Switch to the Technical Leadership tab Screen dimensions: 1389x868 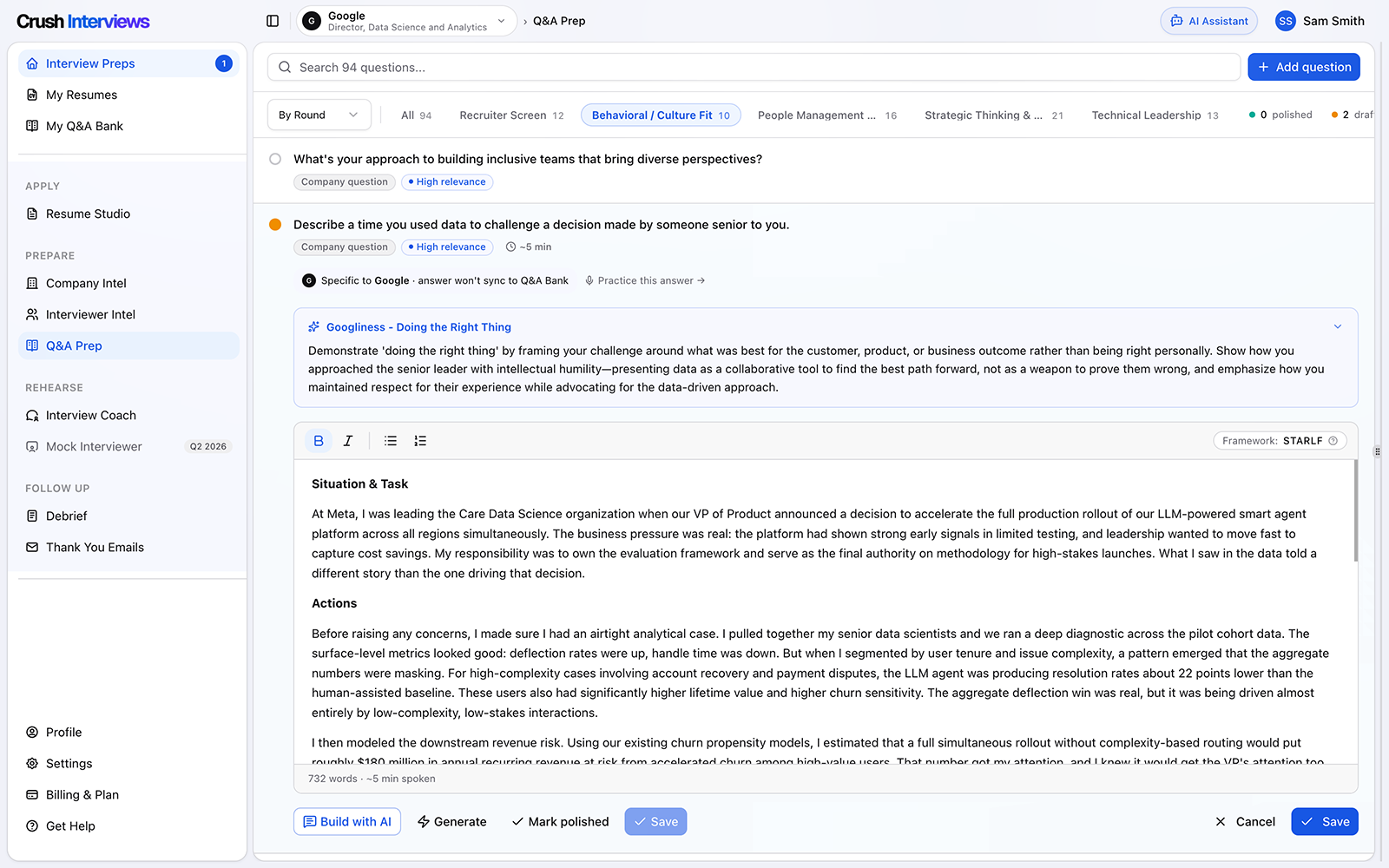1154,115
